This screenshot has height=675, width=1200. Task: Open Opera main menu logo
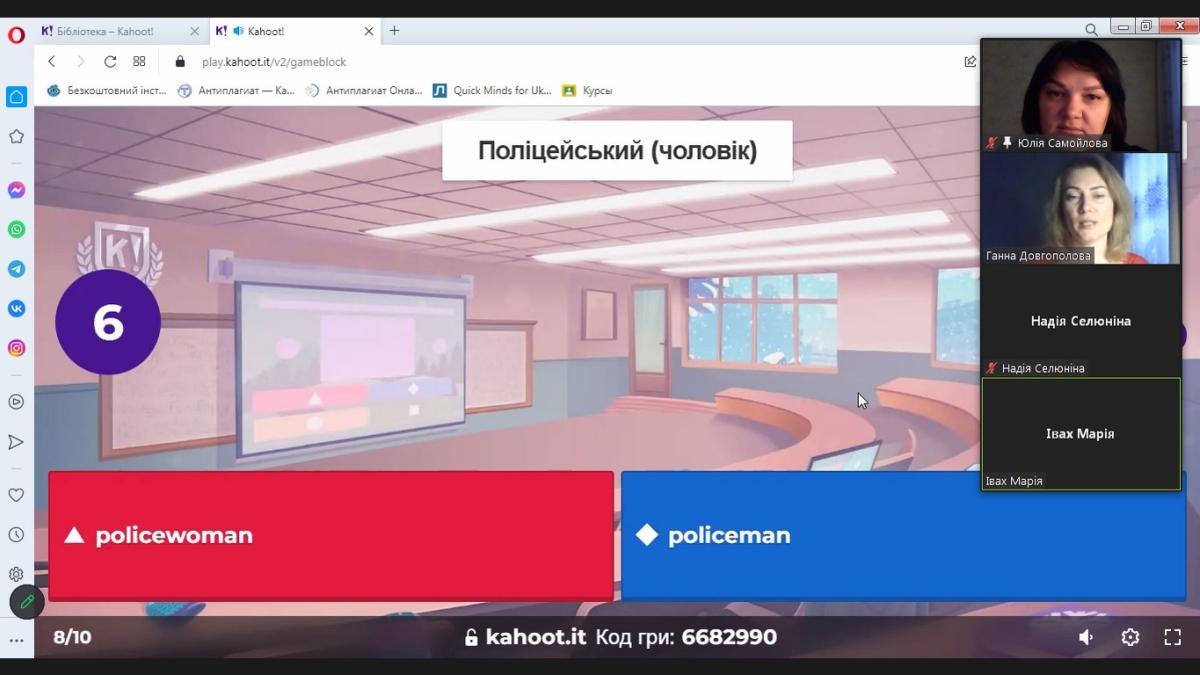16,34
